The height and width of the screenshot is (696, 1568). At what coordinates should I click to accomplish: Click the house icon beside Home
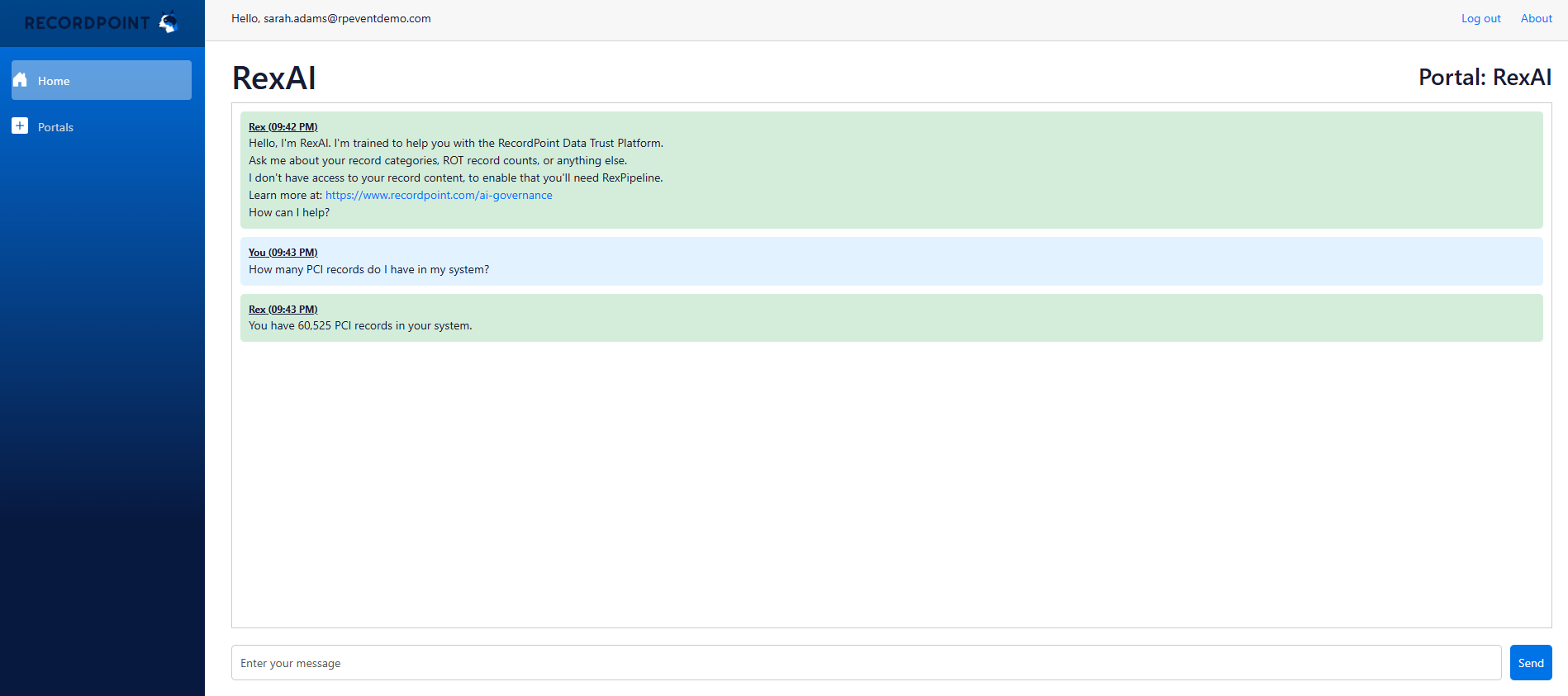(x=21, y=80)
